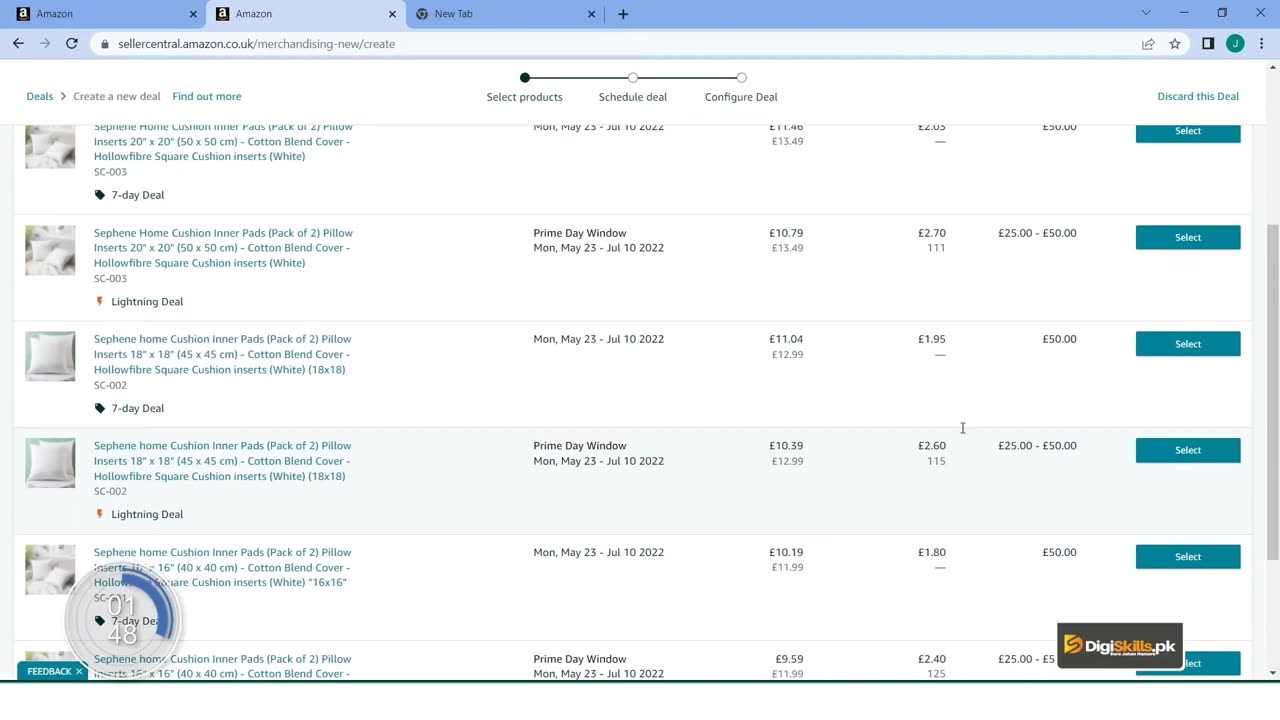Open a new browser tab with the plus icon
Viewport: 1280px width, 720px height.
pyautogui.click(x=623, y=14)
